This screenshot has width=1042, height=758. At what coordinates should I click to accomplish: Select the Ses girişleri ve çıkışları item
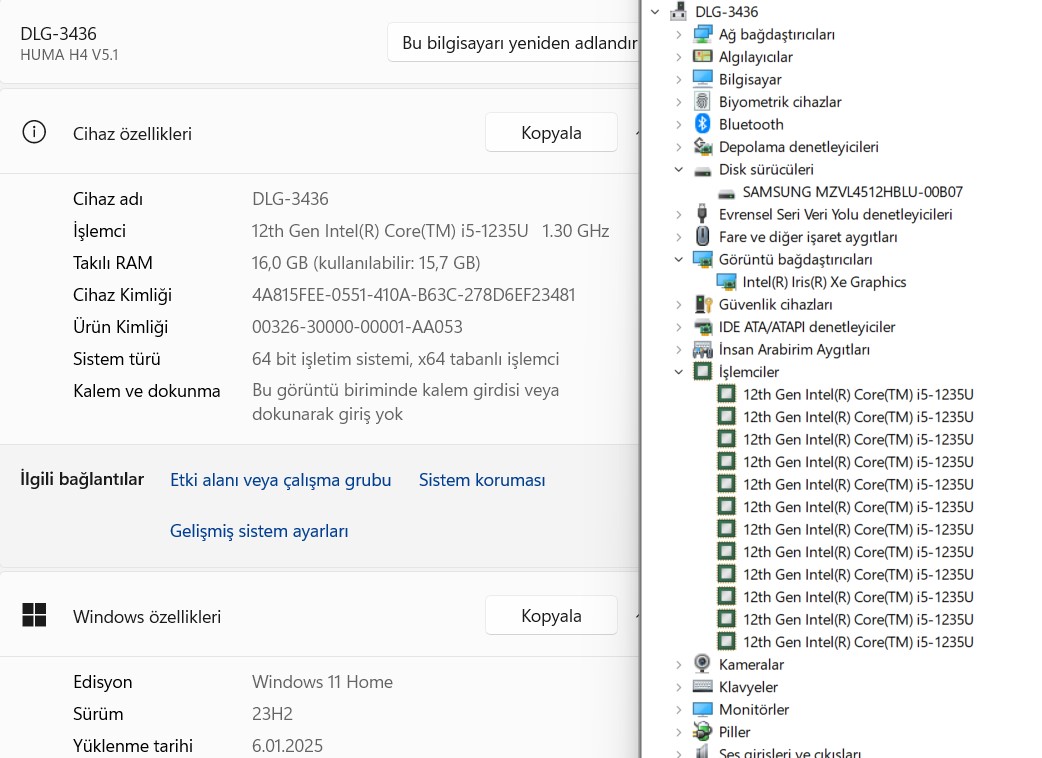click(789, 753)
